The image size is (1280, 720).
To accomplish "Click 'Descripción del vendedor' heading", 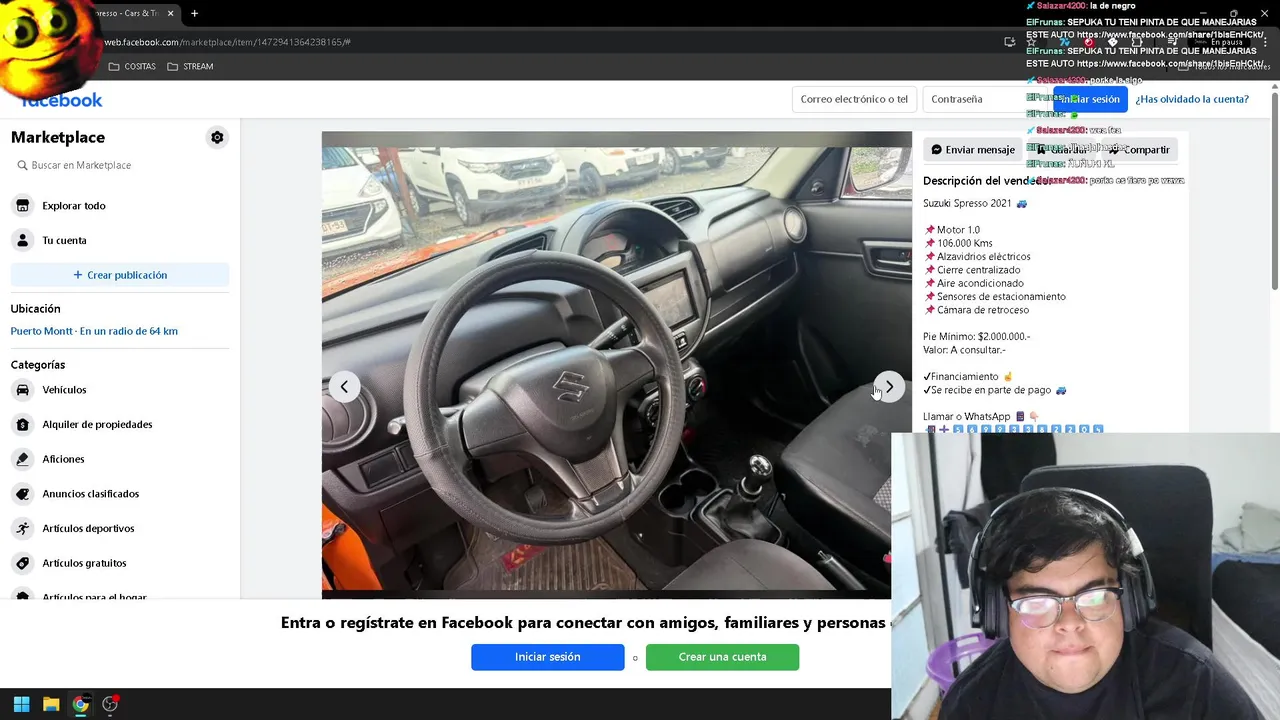I will [986, 181].
